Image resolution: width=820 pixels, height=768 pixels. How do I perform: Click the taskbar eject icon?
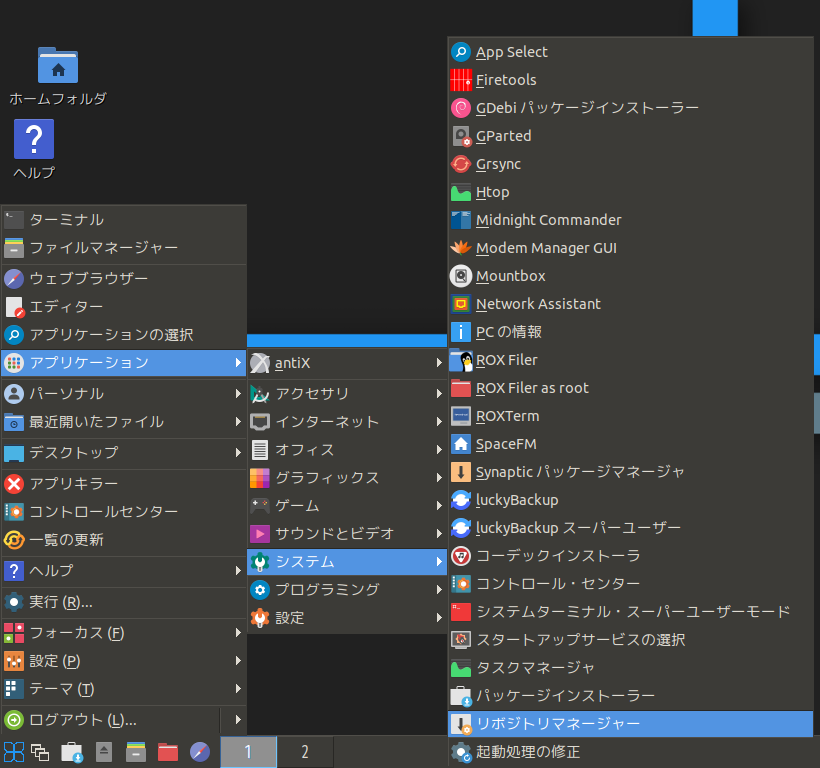(104, 752)
